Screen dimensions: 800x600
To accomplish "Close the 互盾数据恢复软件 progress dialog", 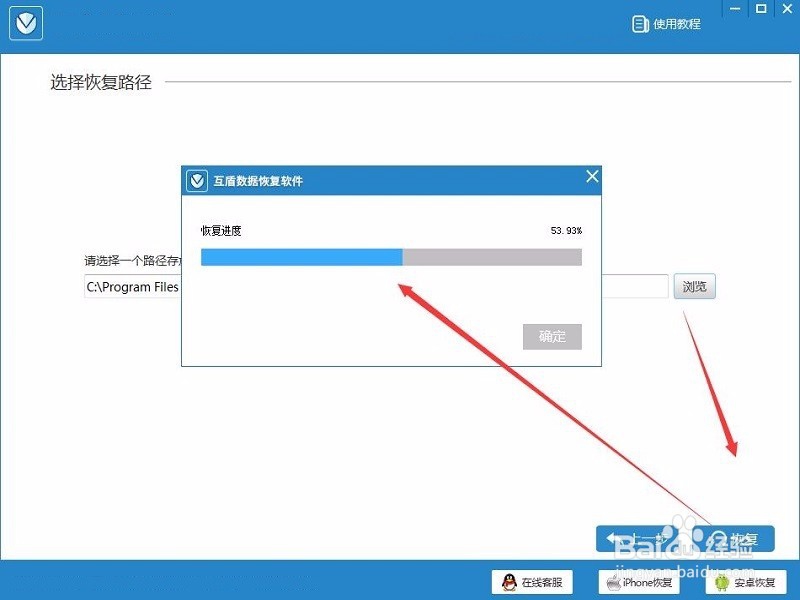I will tap(591, 176).
